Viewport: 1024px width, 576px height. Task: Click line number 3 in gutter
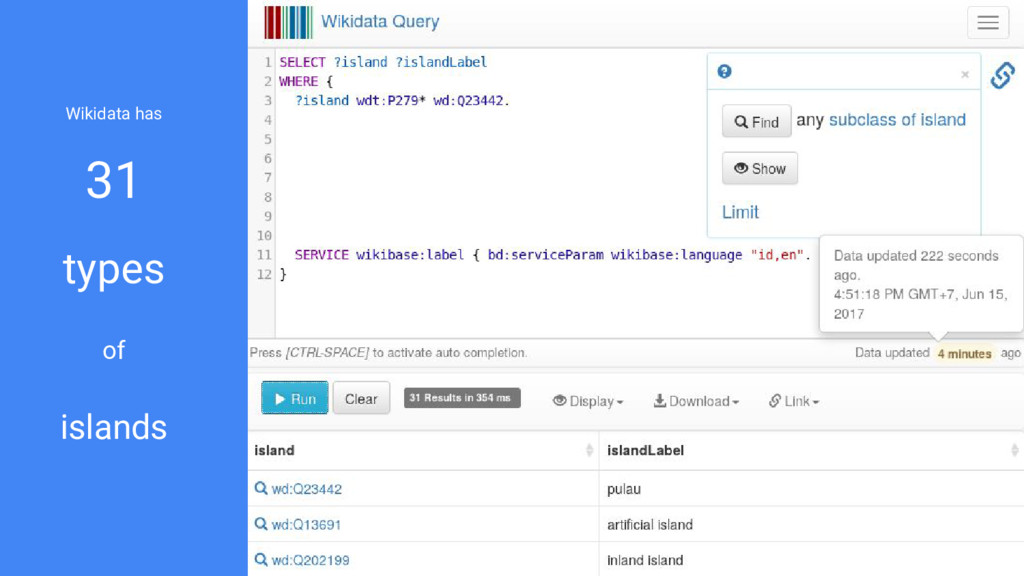click(268, 101)
